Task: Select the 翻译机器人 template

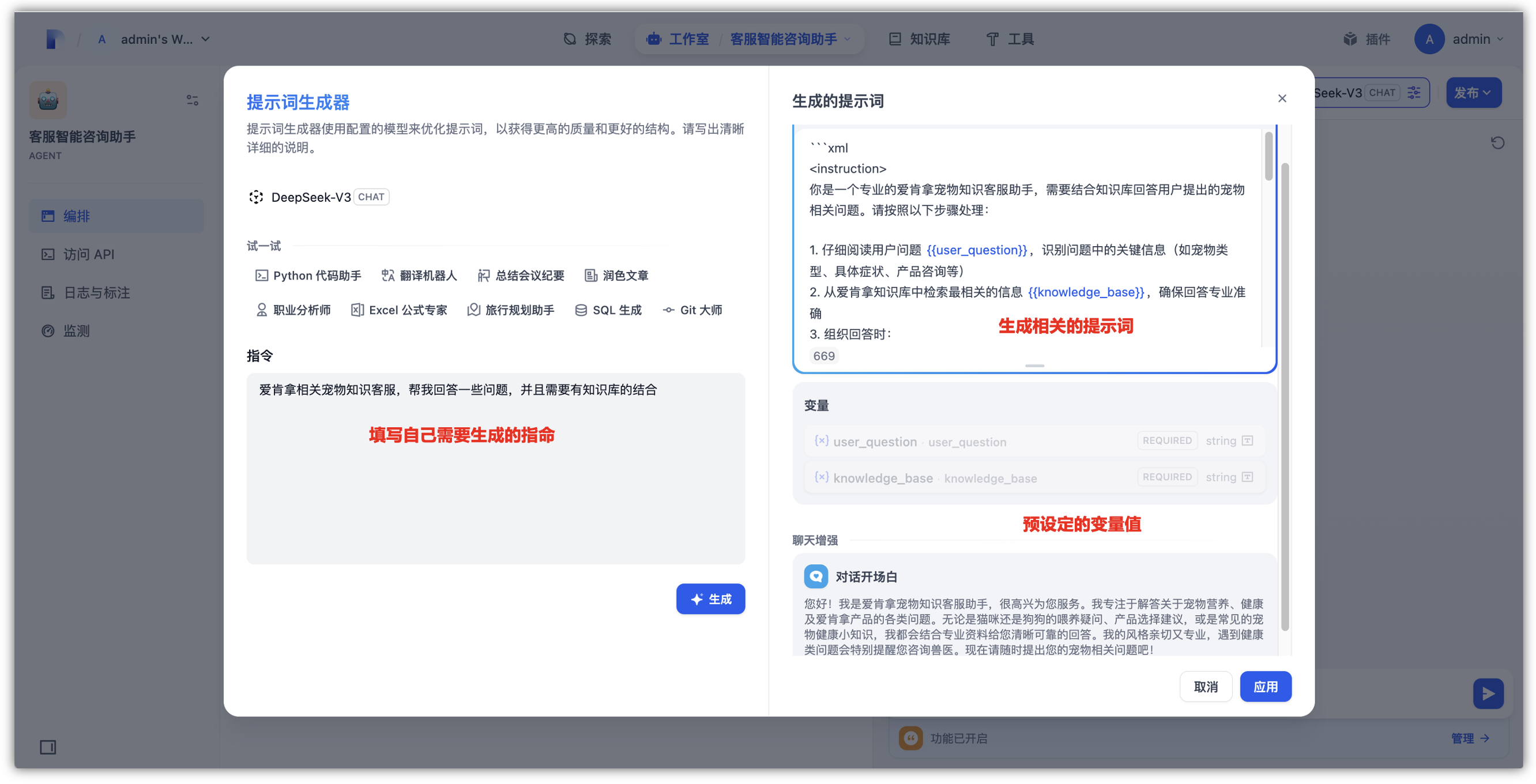Action: pos(419,276)
